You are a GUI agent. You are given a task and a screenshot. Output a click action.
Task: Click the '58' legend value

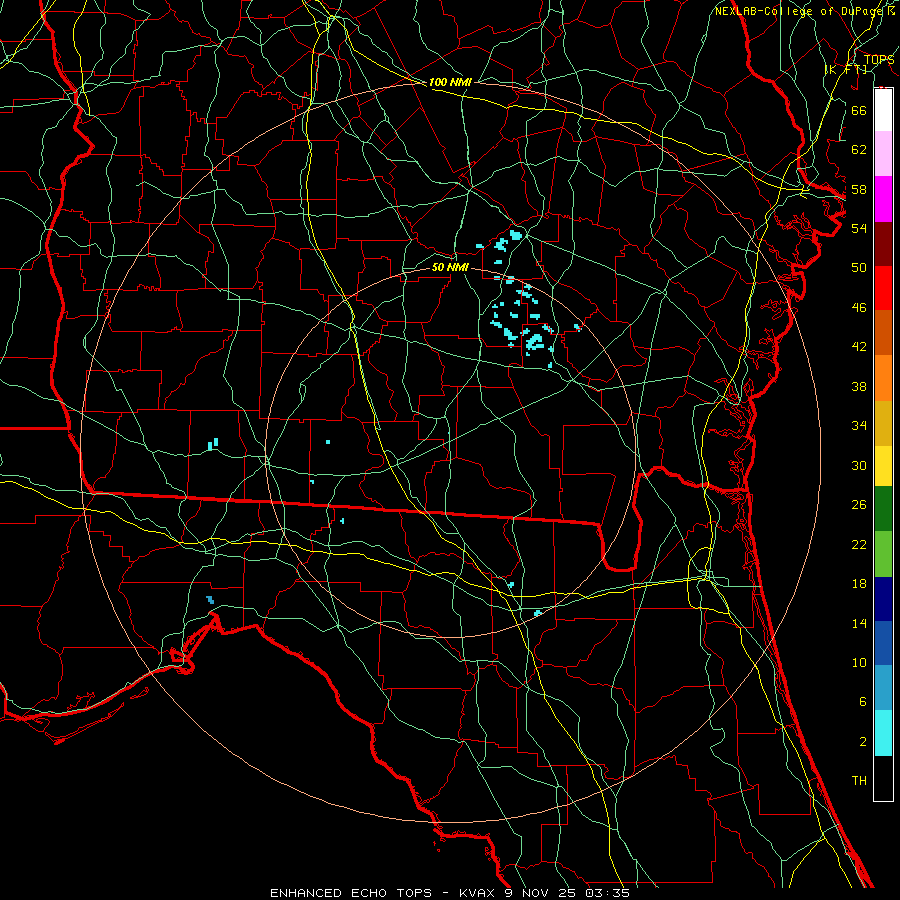859,189
